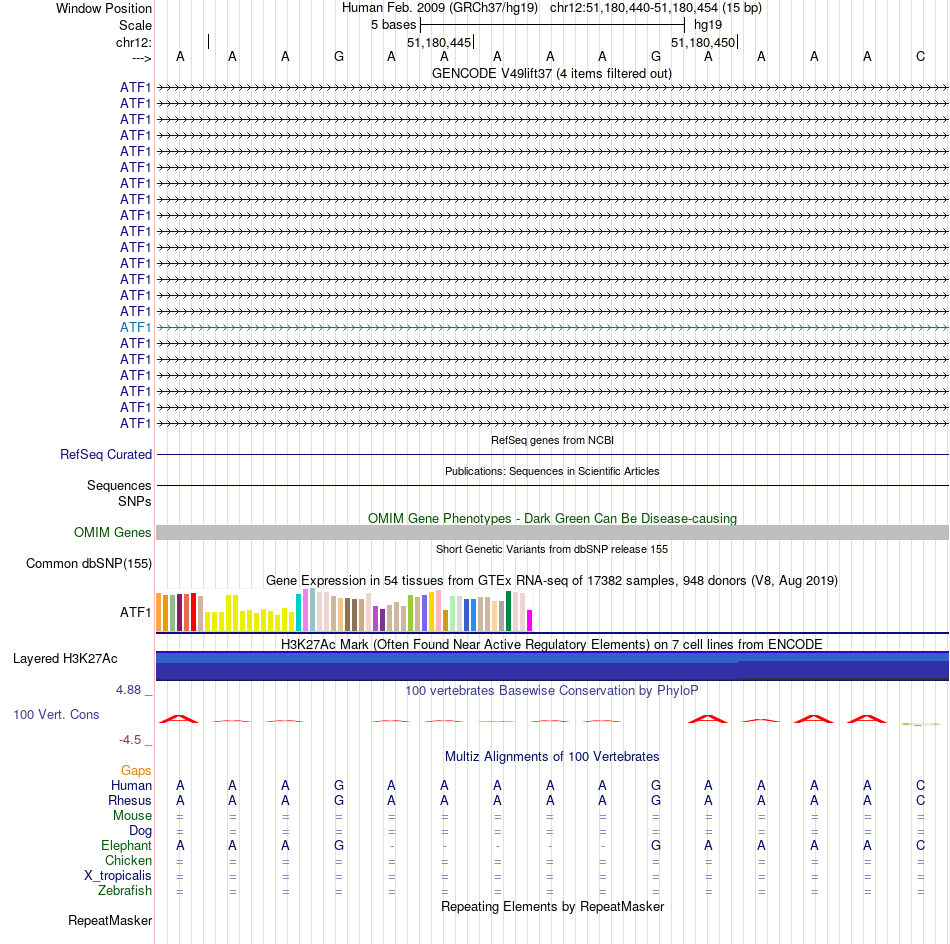Click the Scale label
The height and width of the screenshot is (944, 950).
point(135,25)
